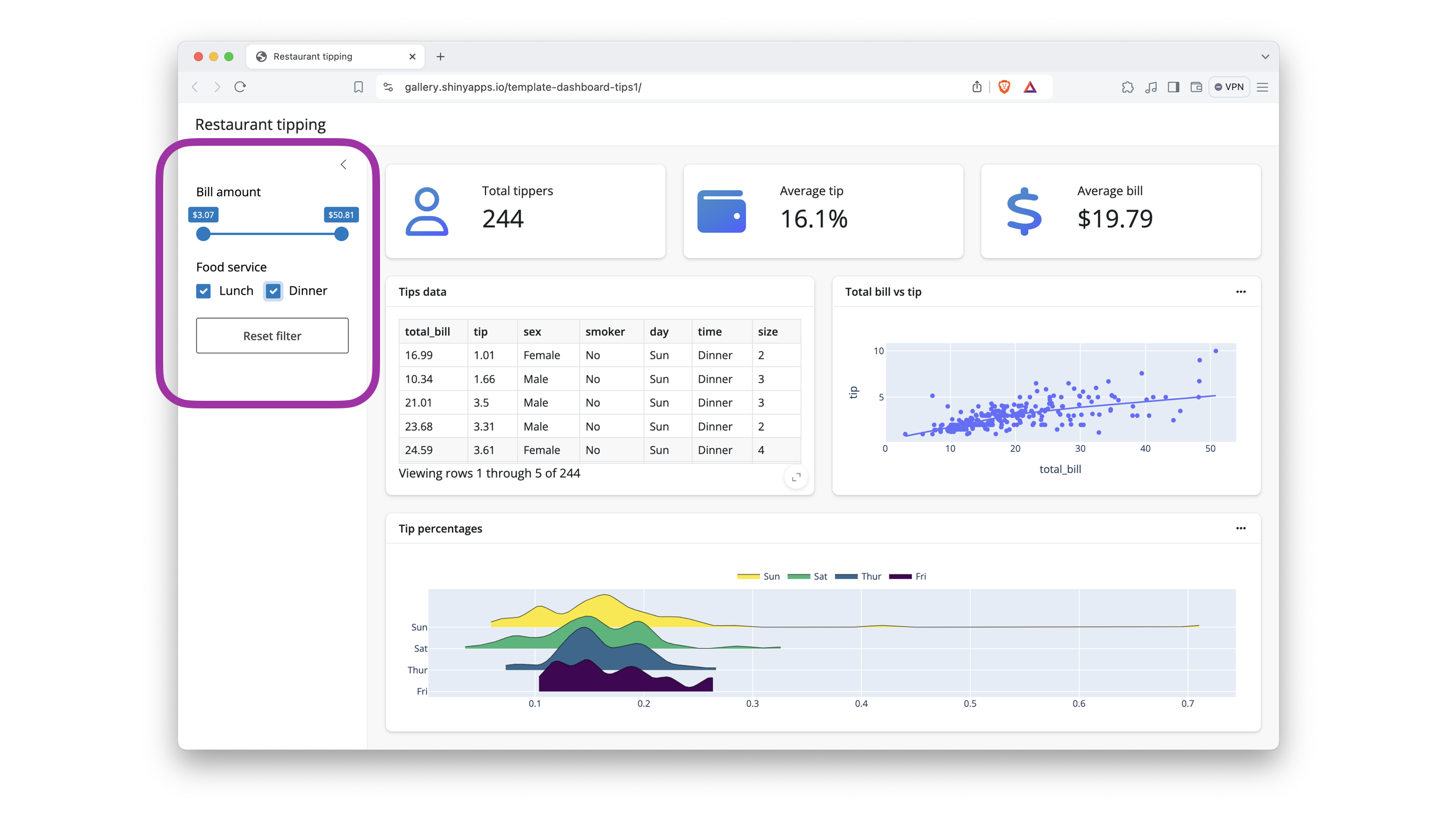Reload the page with the refresh icon

coord(240,87)
